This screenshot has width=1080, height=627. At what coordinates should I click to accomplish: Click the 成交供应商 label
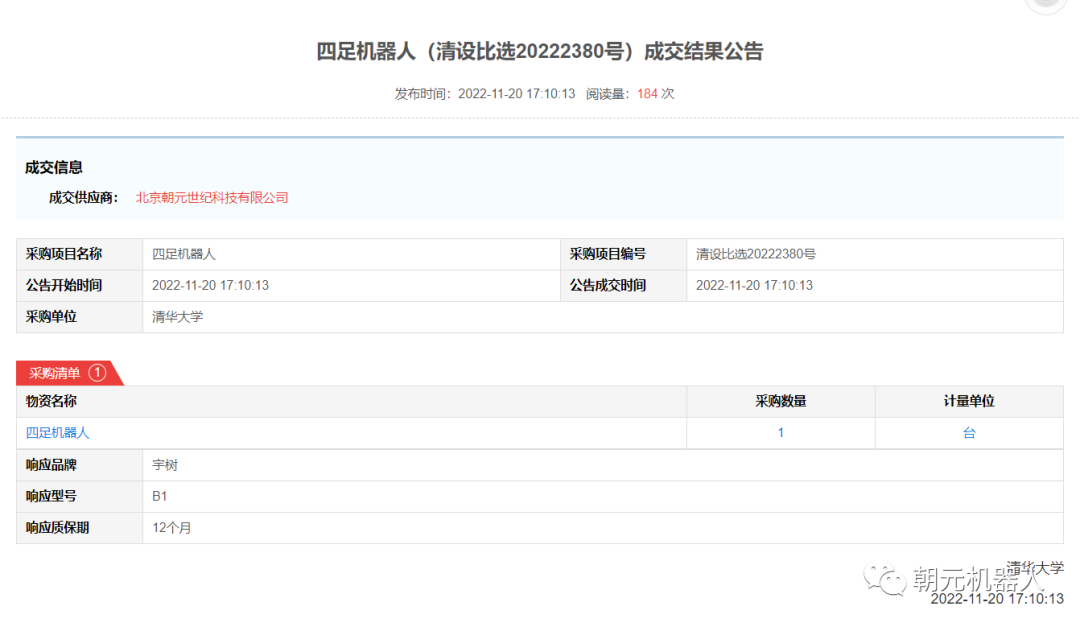tap(83, 198)
